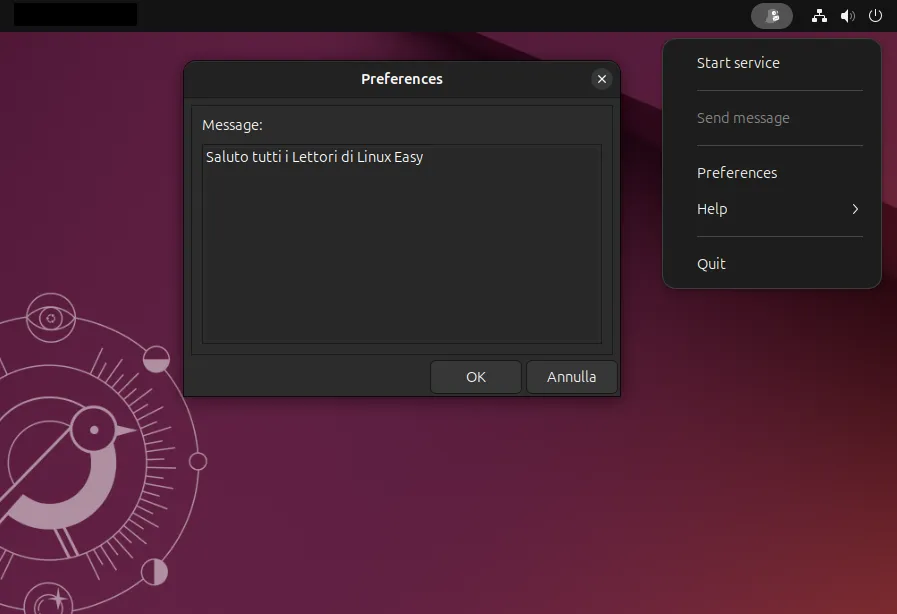Select Start service from tray menu
897x614 pixels.
pos(738,63)
